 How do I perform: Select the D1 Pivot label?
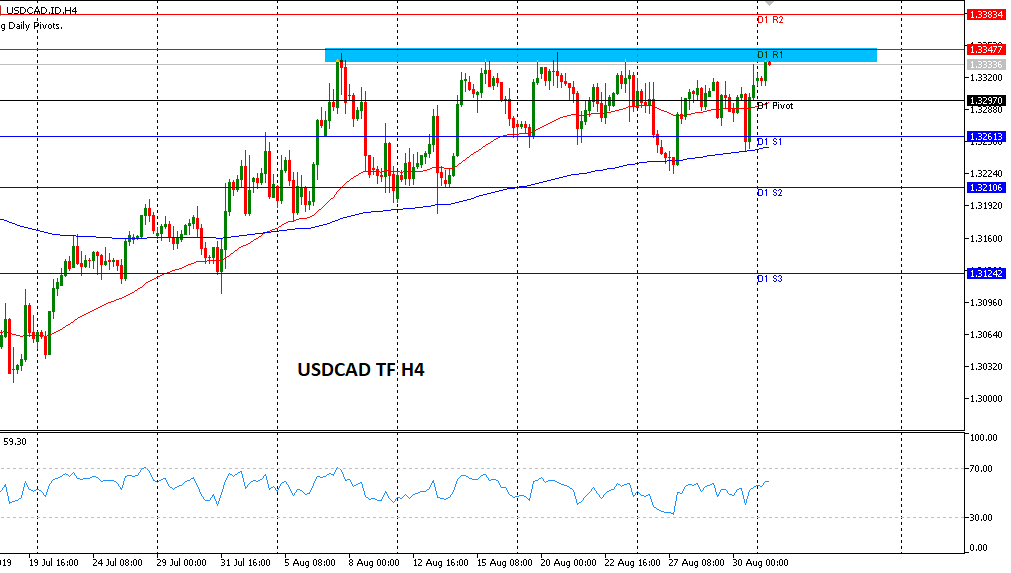click(x=775, y=106)
